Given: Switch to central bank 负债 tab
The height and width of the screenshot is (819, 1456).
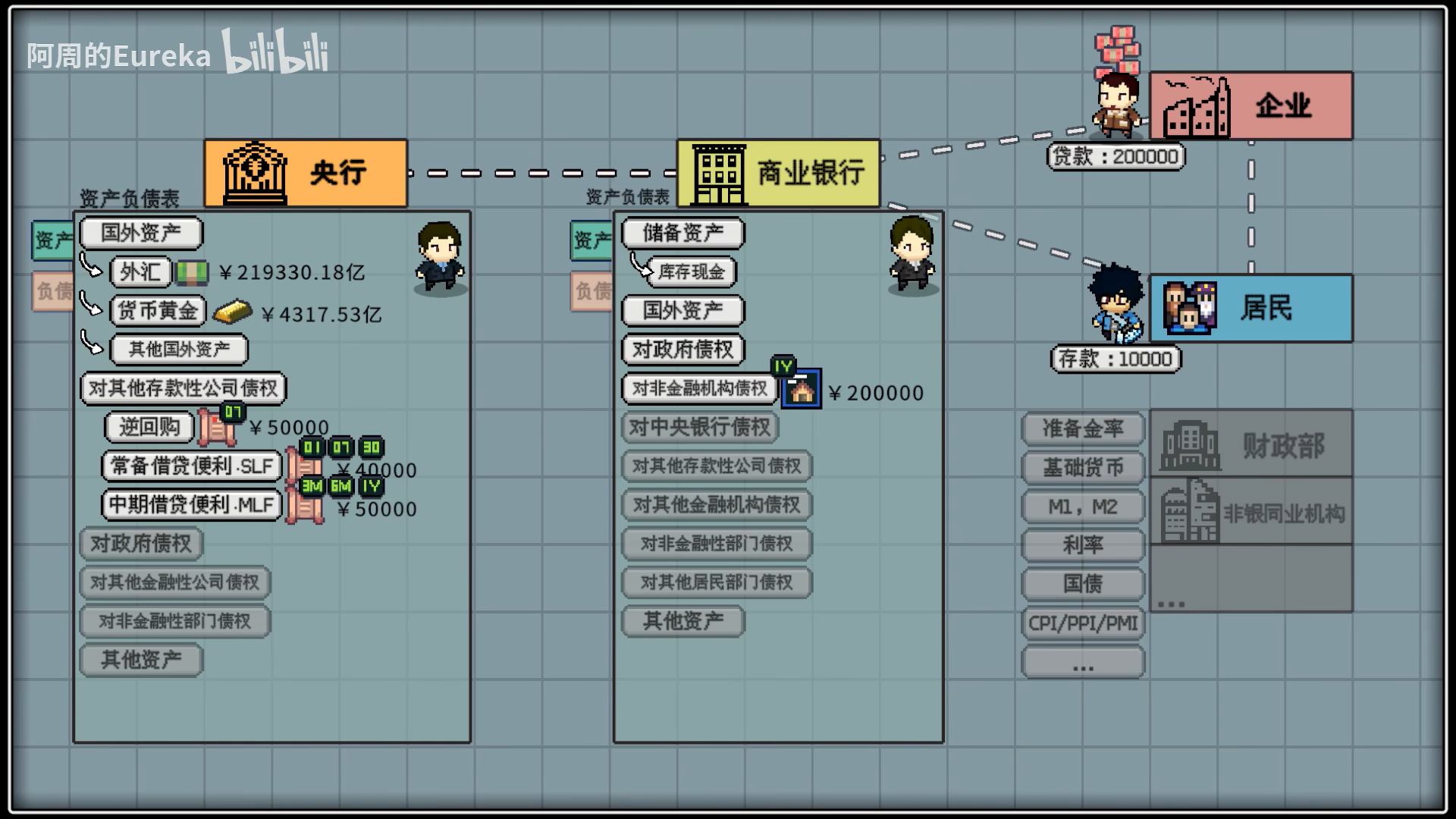Looking at the screenshot, I should (54, 291).
